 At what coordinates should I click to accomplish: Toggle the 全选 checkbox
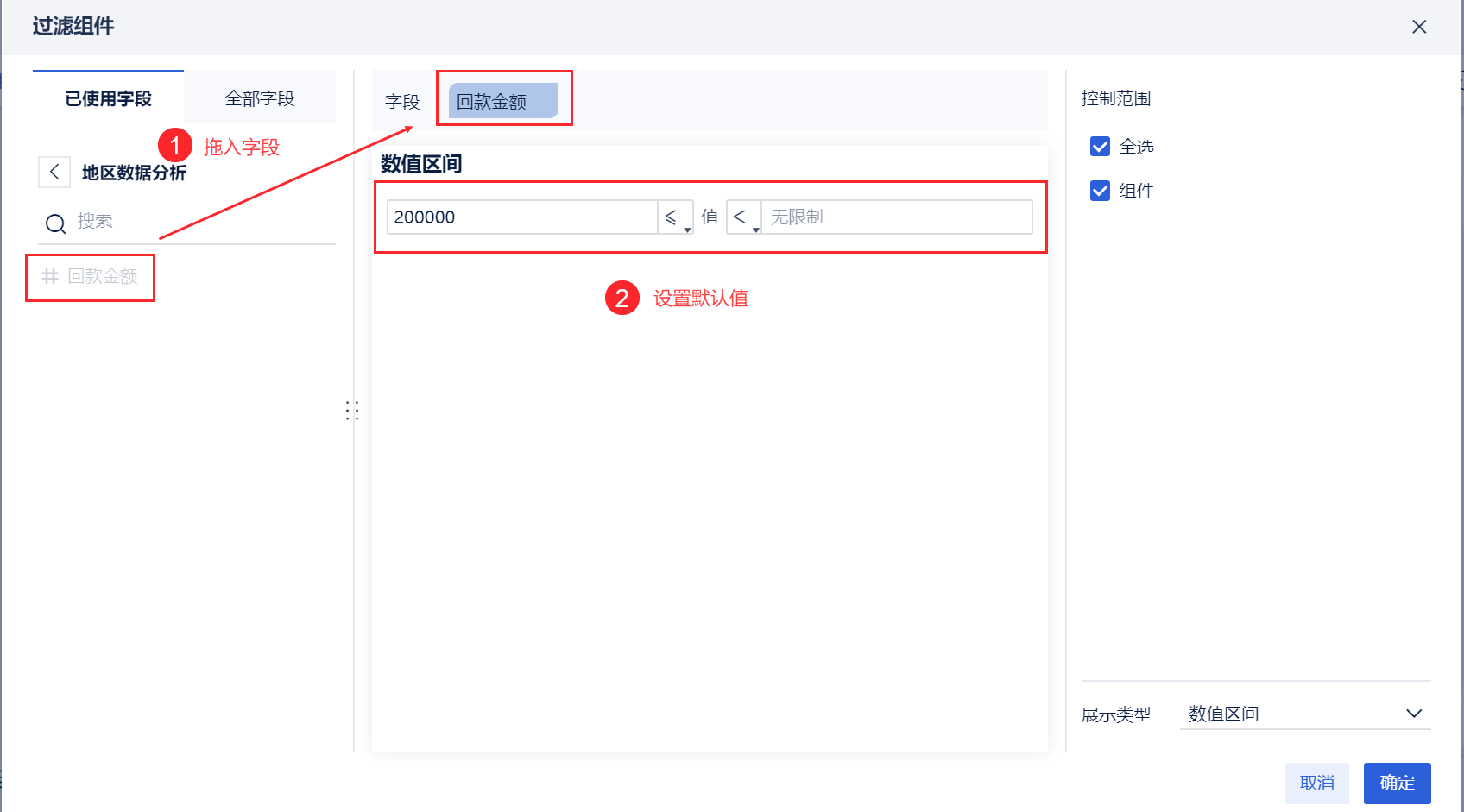coord(1100,147)
